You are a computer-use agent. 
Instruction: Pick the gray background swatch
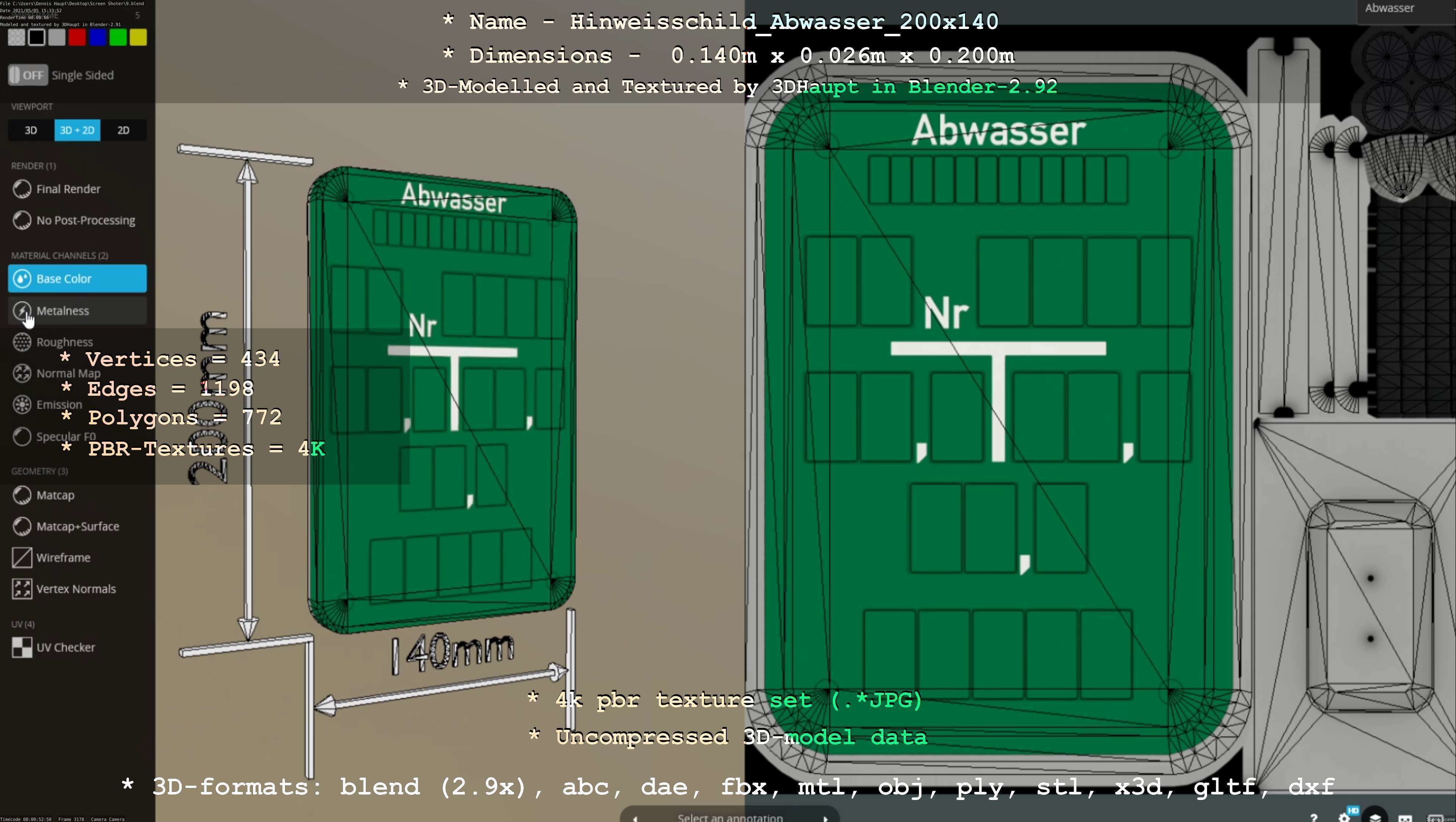point(57,37)
